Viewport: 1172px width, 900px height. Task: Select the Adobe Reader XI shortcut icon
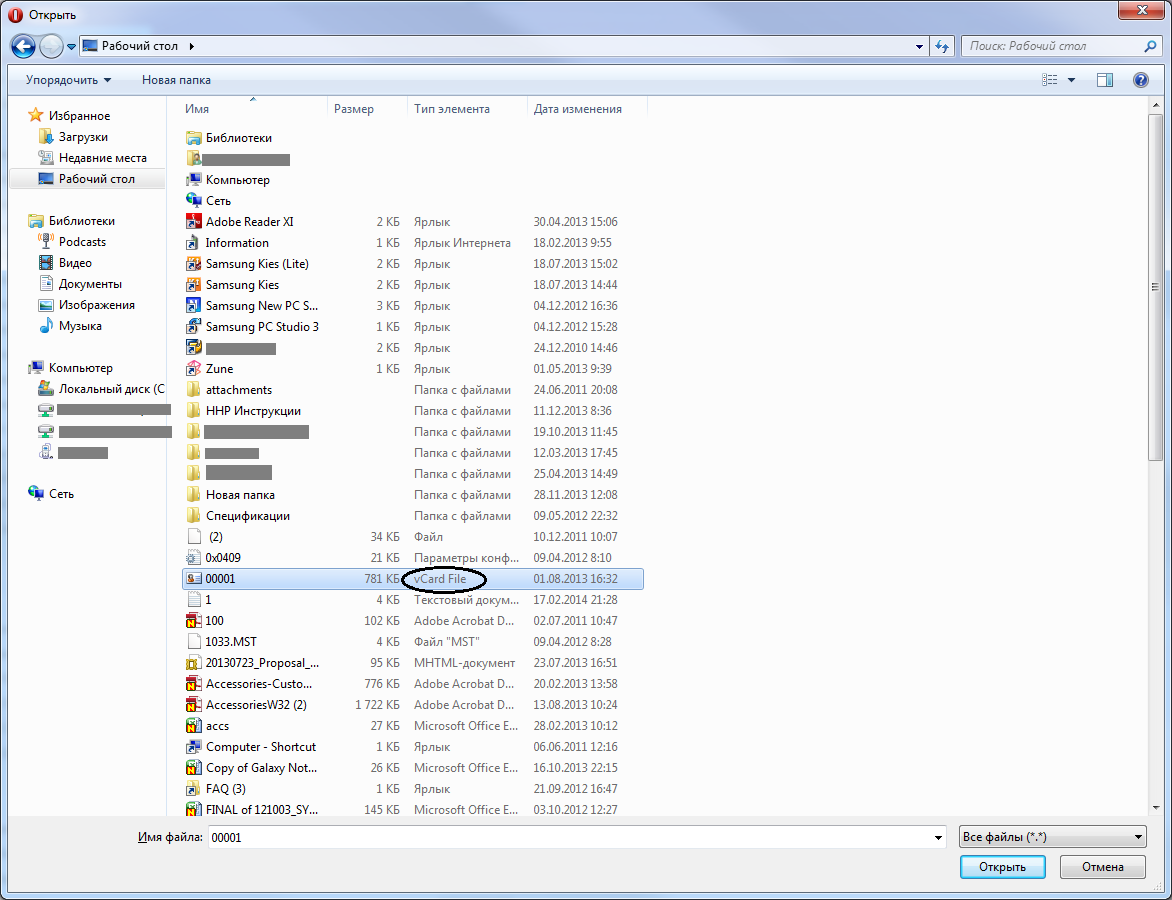(x=194, y=221)
